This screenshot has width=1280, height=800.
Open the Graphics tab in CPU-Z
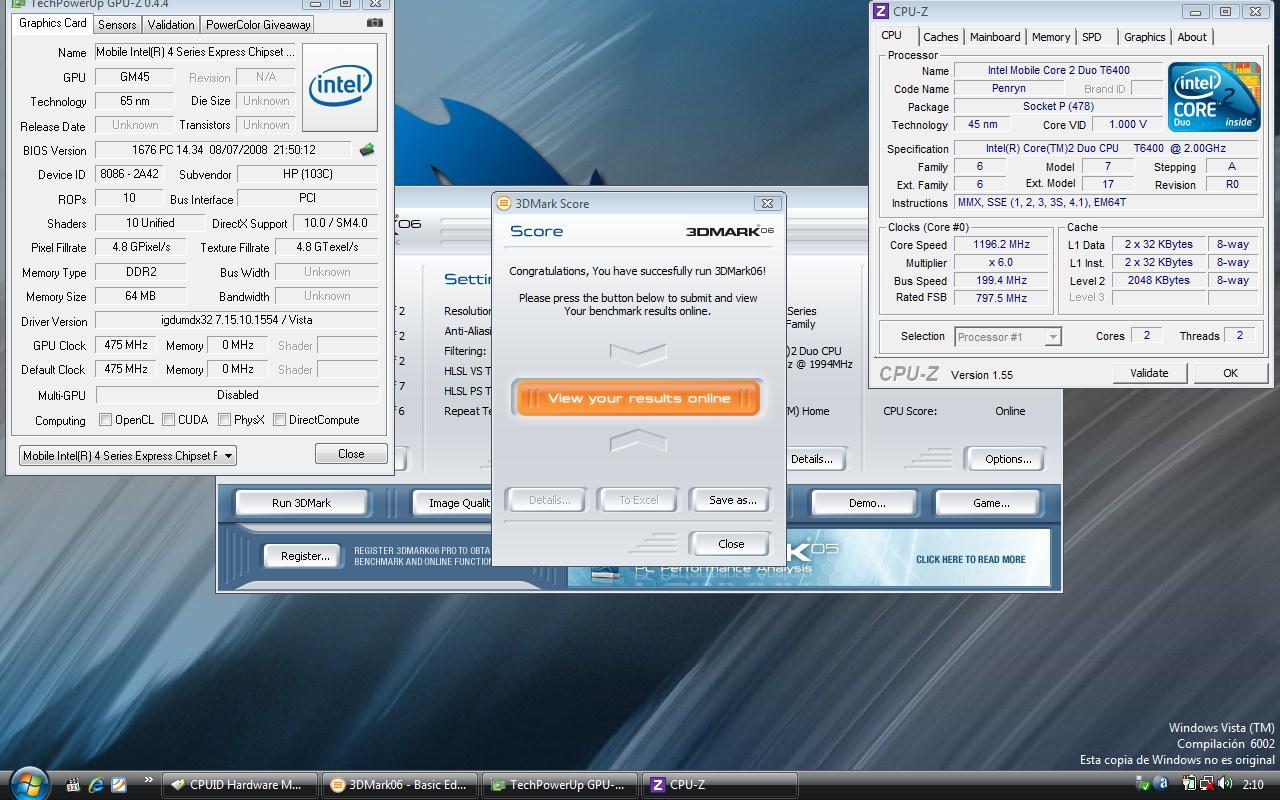(1144, 37)
